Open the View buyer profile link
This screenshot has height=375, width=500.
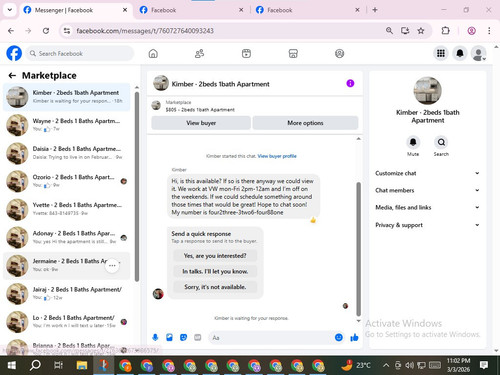point(277,156)
